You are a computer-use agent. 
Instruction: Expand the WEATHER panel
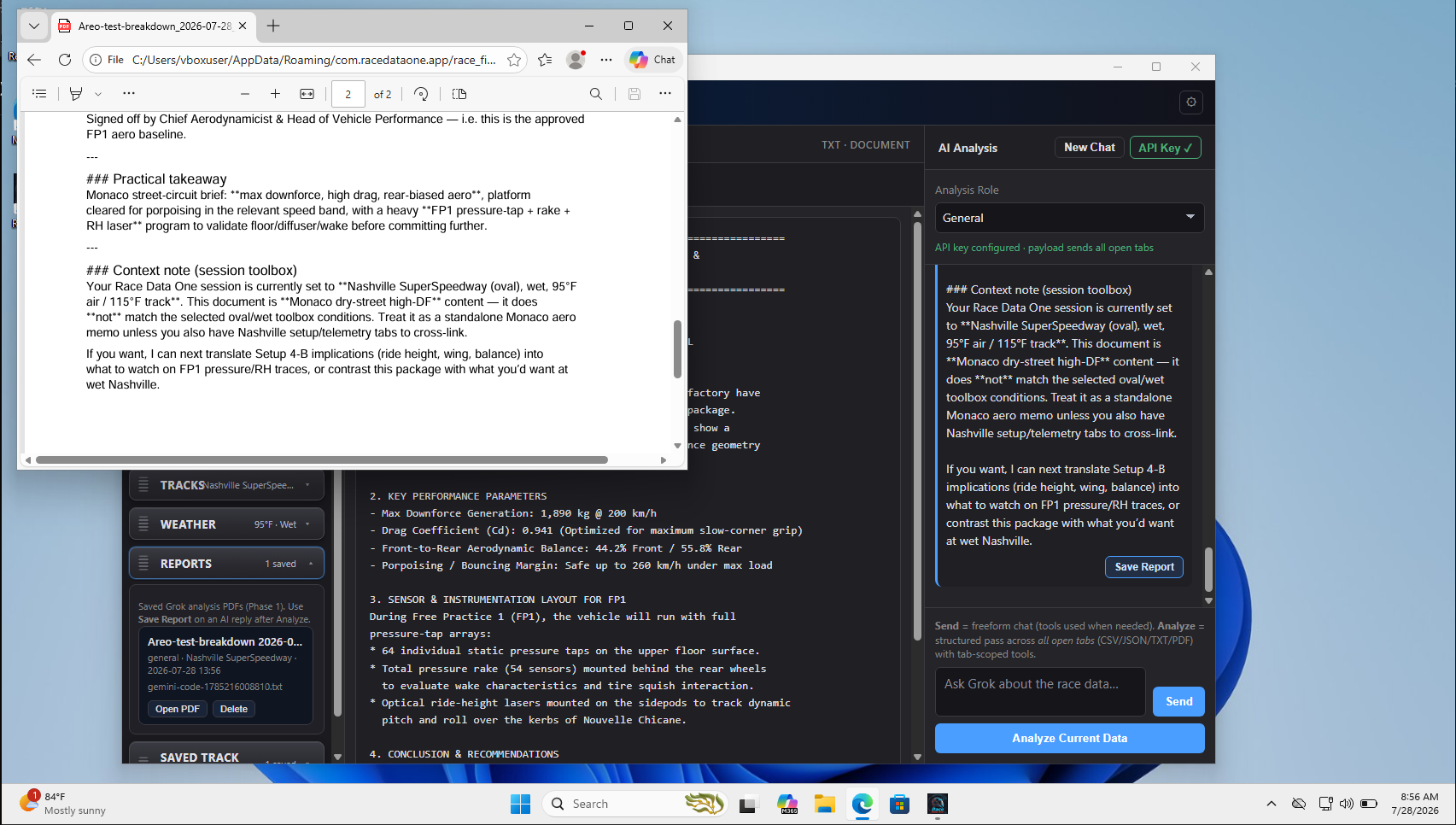tap(226, 524)
